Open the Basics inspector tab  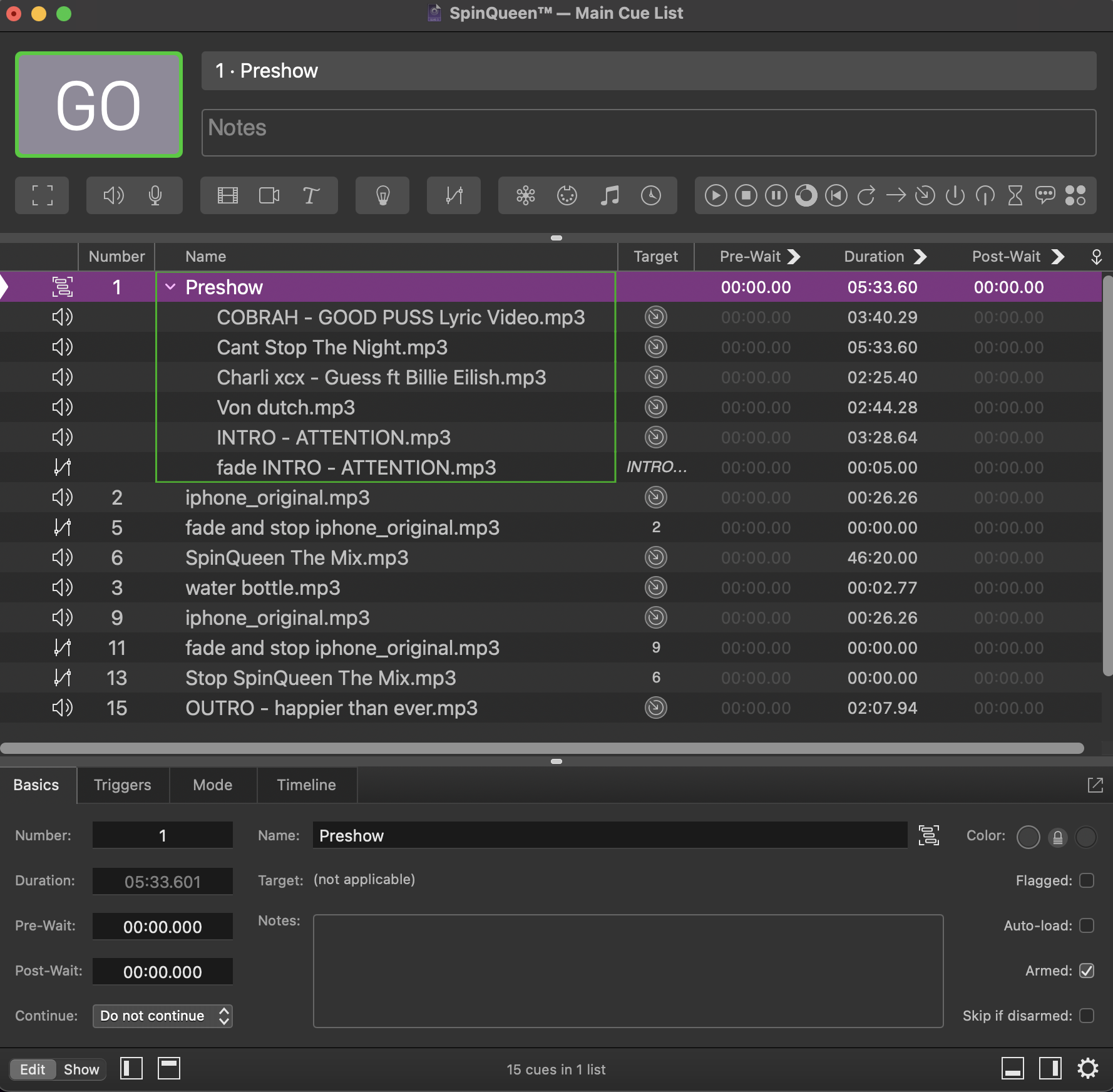[x=36, y=785]
